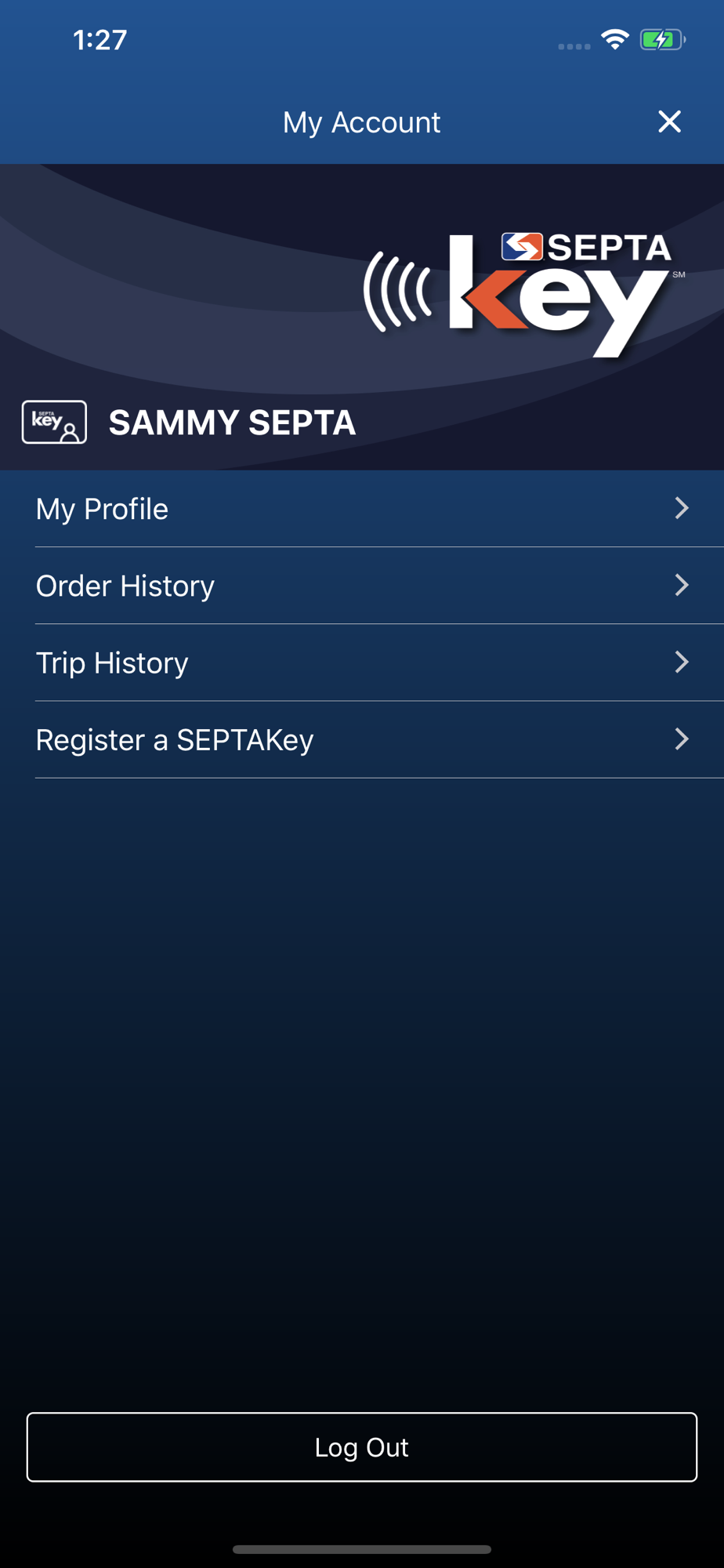724x1568 pixels.
Task: Tap the SEPTA Key card profile icon
Action: coord(54,423)
